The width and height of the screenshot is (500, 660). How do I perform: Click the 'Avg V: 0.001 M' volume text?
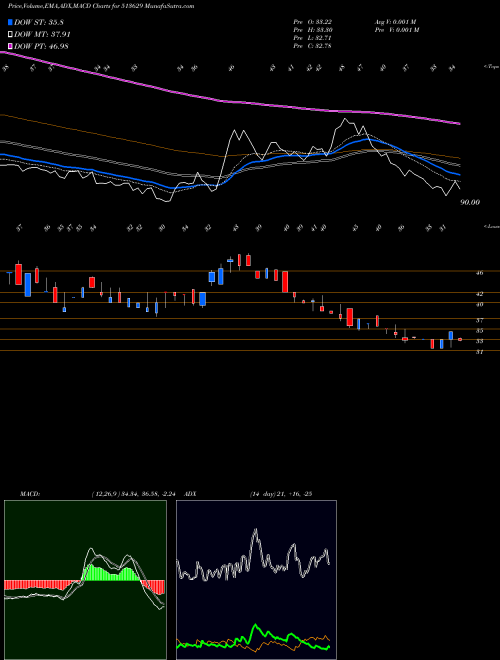point(396,22)
